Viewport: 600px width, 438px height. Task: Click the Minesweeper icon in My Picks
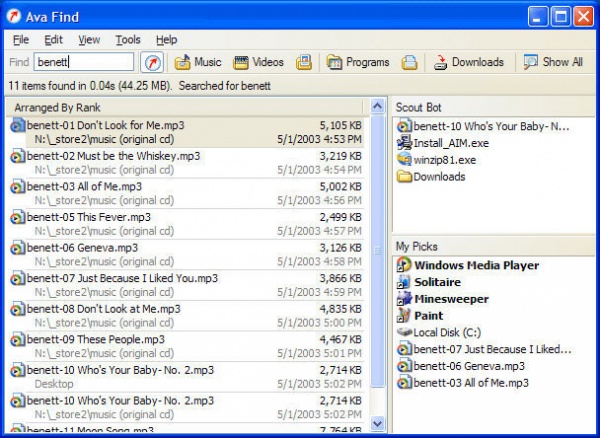coord(404,299)
